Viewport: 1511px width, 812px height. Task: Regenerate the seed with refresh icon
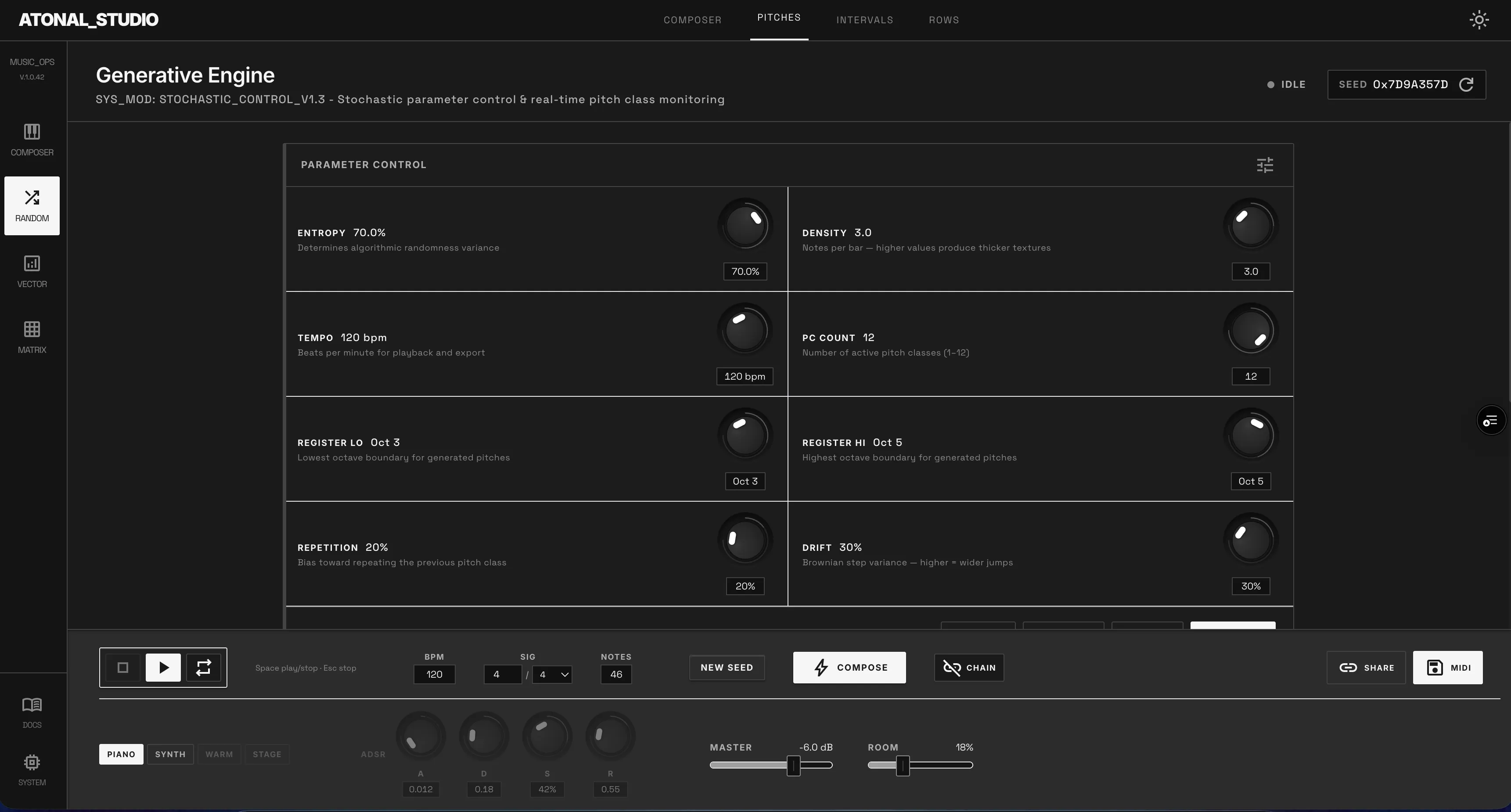pos(1466,84)
